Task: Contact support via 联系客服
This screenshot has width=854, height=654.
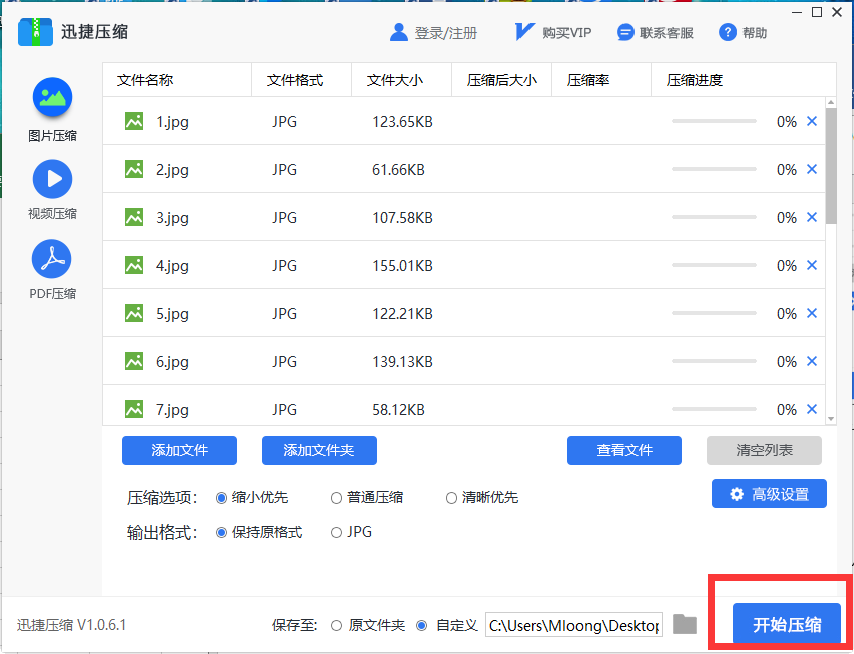Action: (x=655, y=33)
